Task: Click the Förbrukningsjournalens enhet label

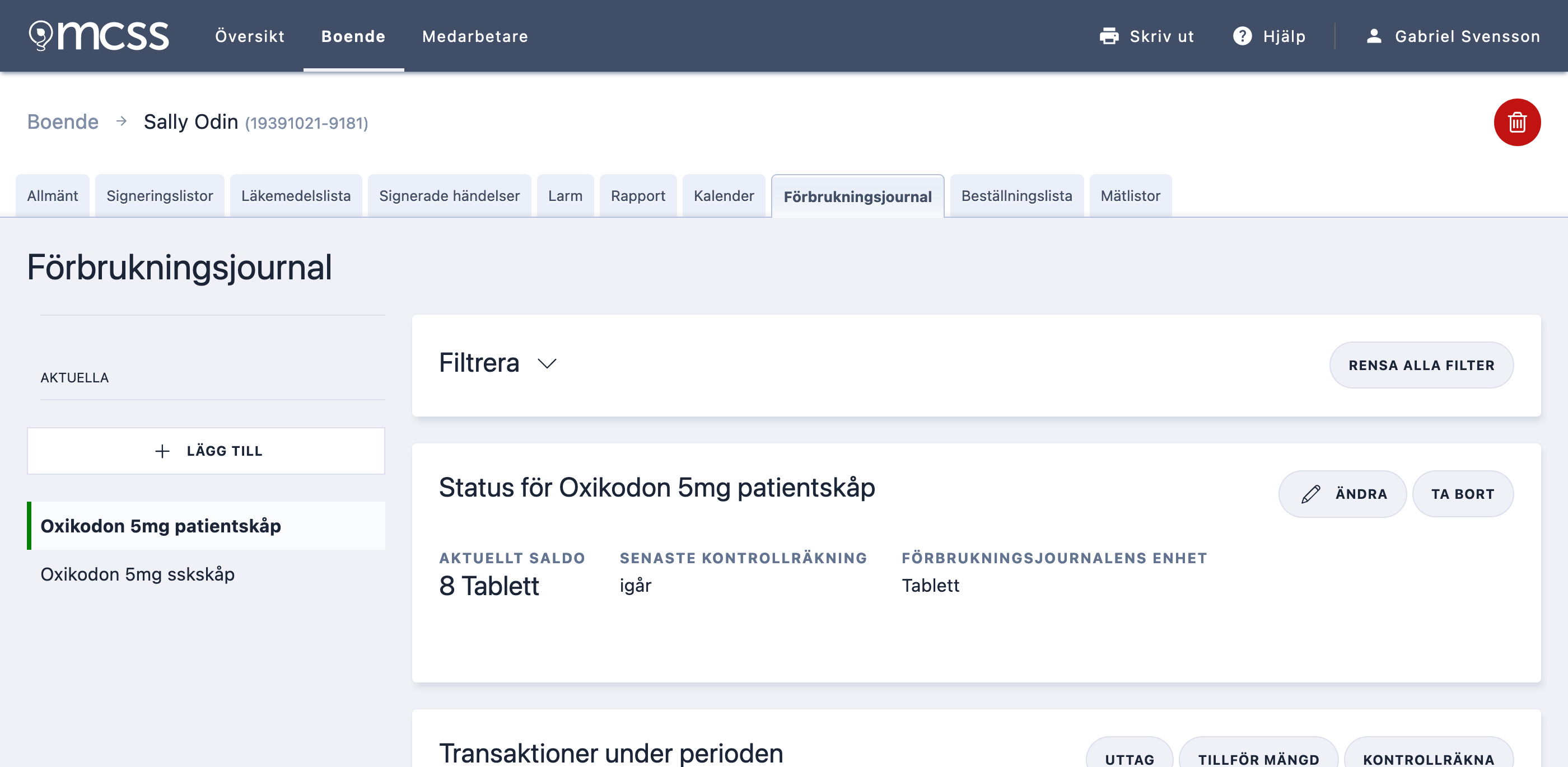Action: [x=1054, y=558]
